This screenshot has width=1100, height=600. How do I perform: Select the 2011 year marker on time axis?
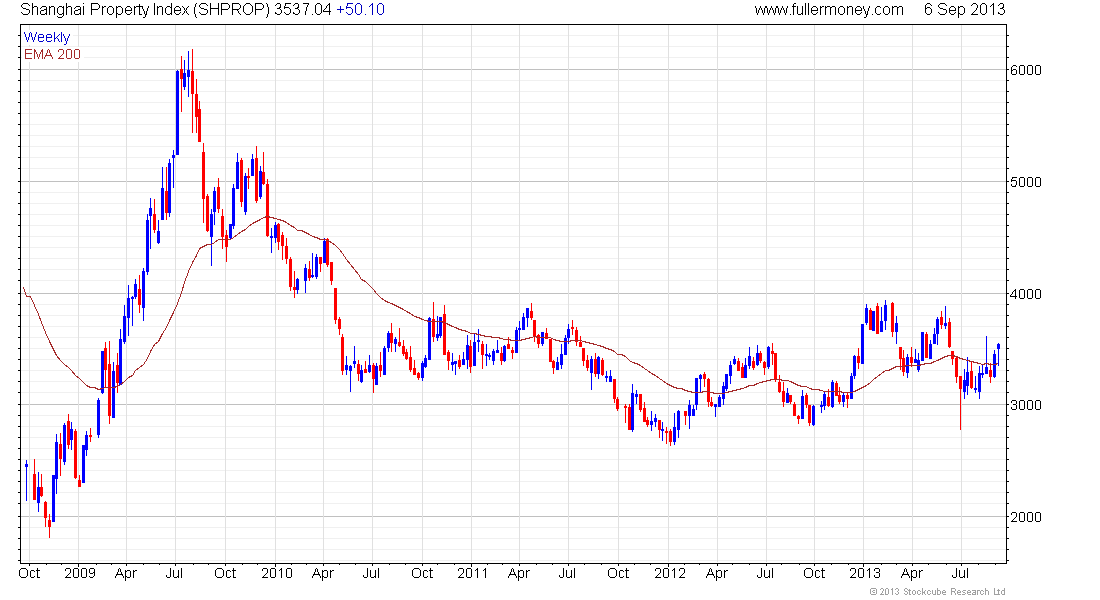tap(472, 574)
